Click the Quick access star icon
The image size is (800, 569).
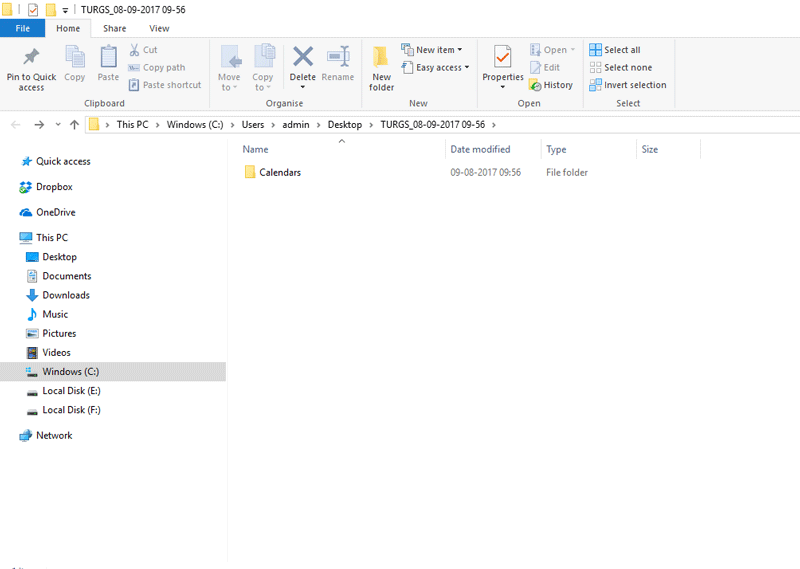27,162
